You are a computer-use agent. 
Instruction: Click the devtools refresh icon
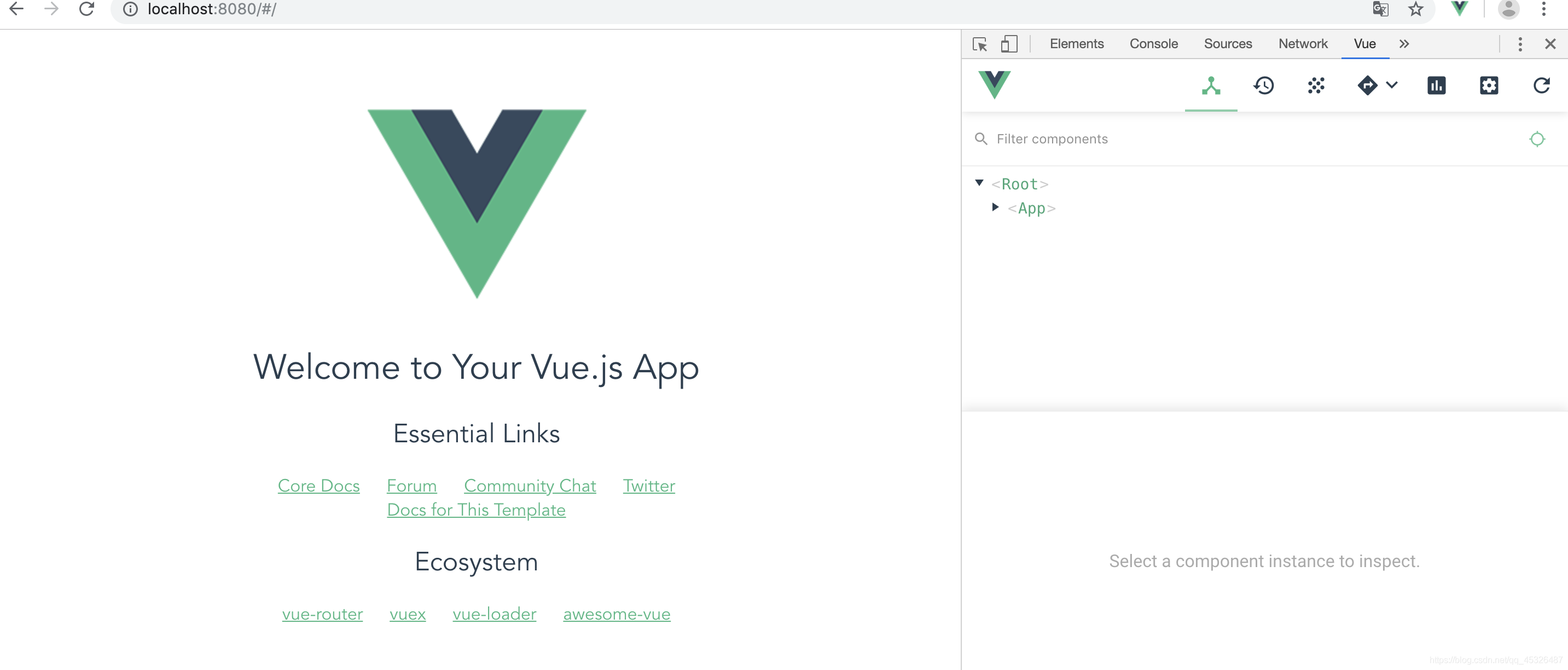coord(1541,85)
